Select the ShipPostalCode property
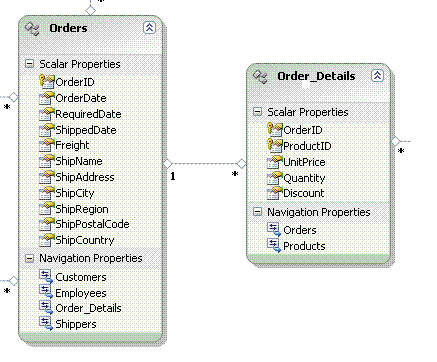 click(92, 224)
